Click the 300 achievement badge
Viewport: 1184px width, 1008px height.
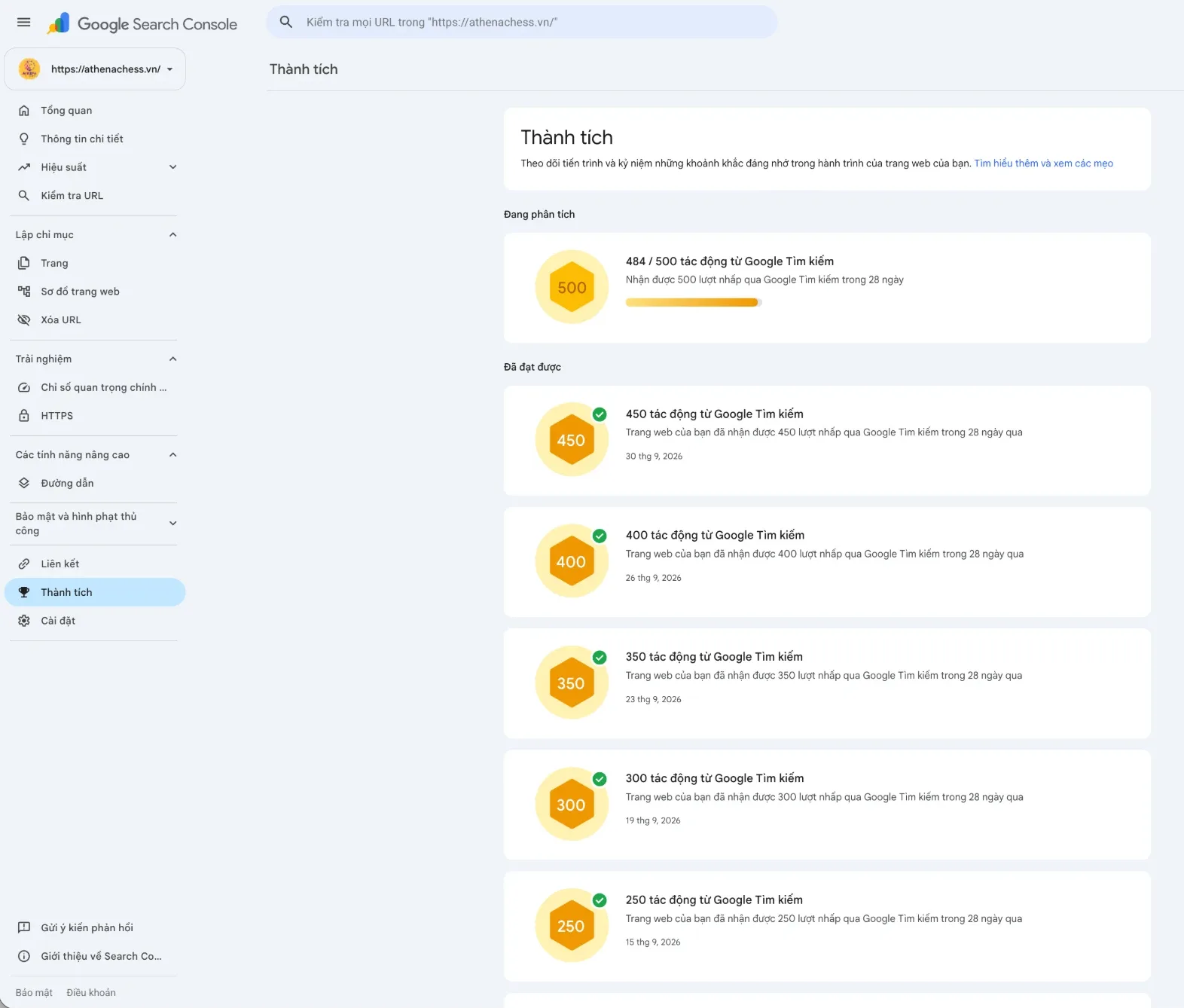572,805
